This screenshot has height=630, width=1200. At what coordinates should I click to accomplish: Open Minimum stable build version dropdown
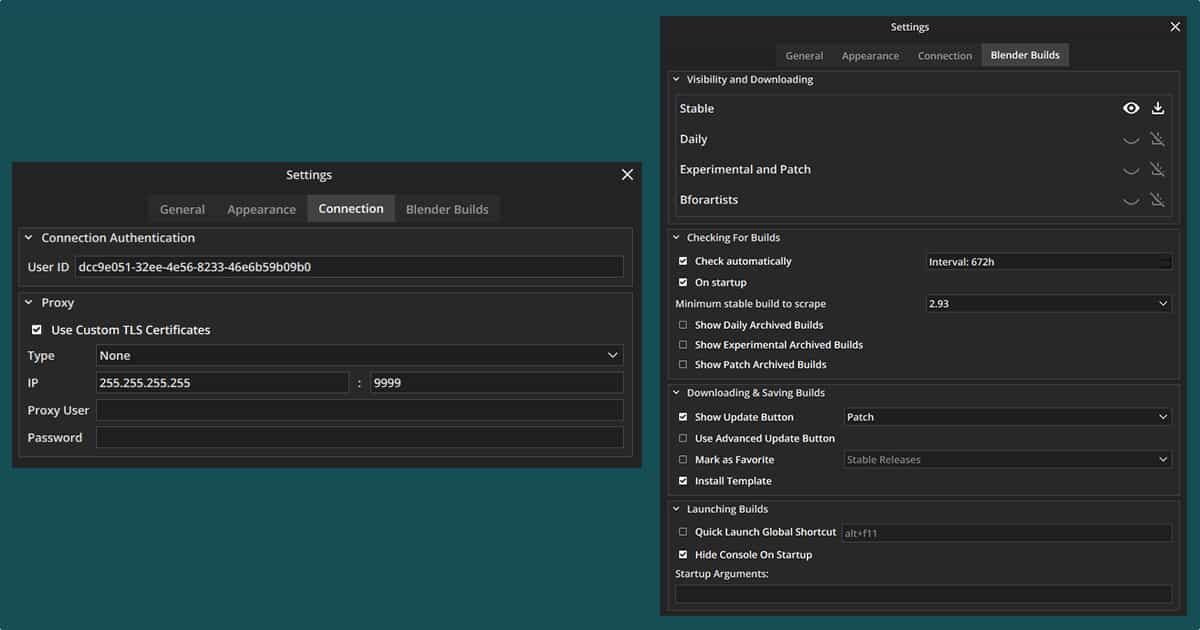1048,303
